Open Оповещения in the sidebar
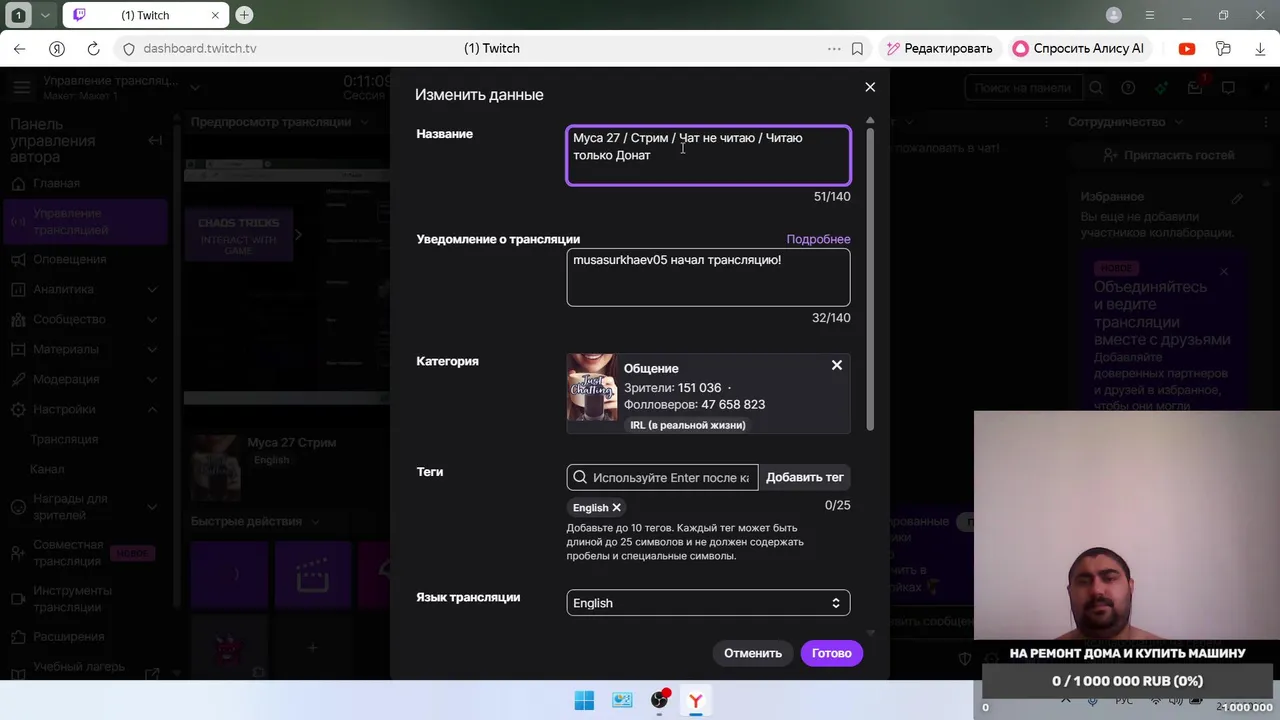The width and height of the screenshot is (1280, 720). 69,259
